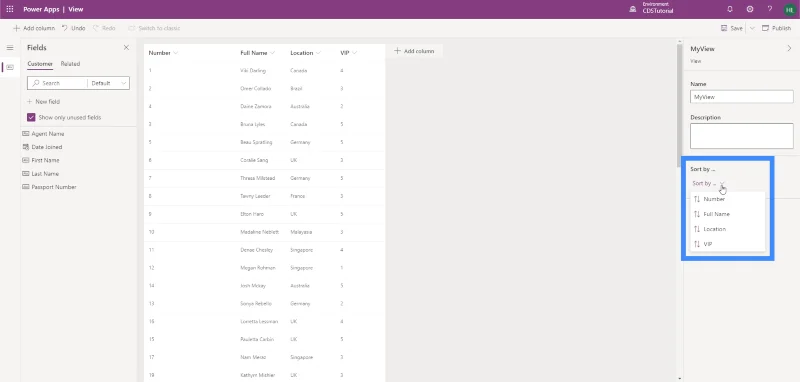800x382 pixels.
Task: Click Redo in the toolbar
Action: click(x=104, y=28)
